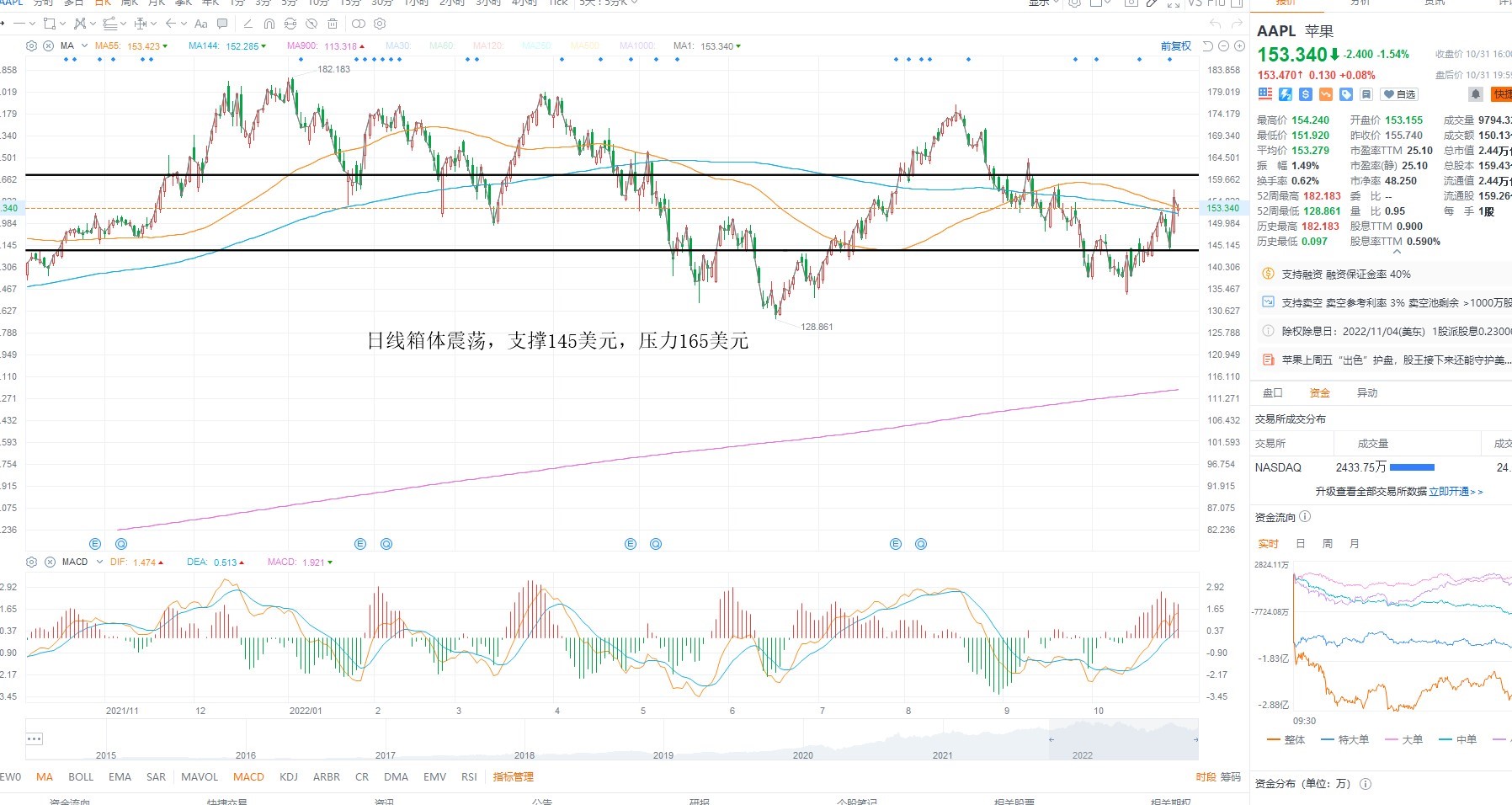Zoom in chart with the plus circle icon
Viewport: 1512px width, 805px height.
1239,46
